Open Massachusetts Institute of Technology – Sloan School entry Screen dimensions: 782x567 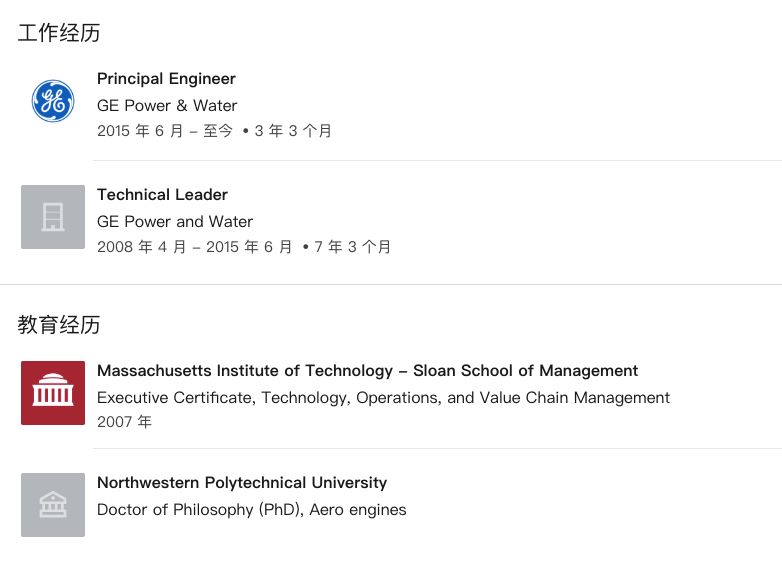(367, 371)
